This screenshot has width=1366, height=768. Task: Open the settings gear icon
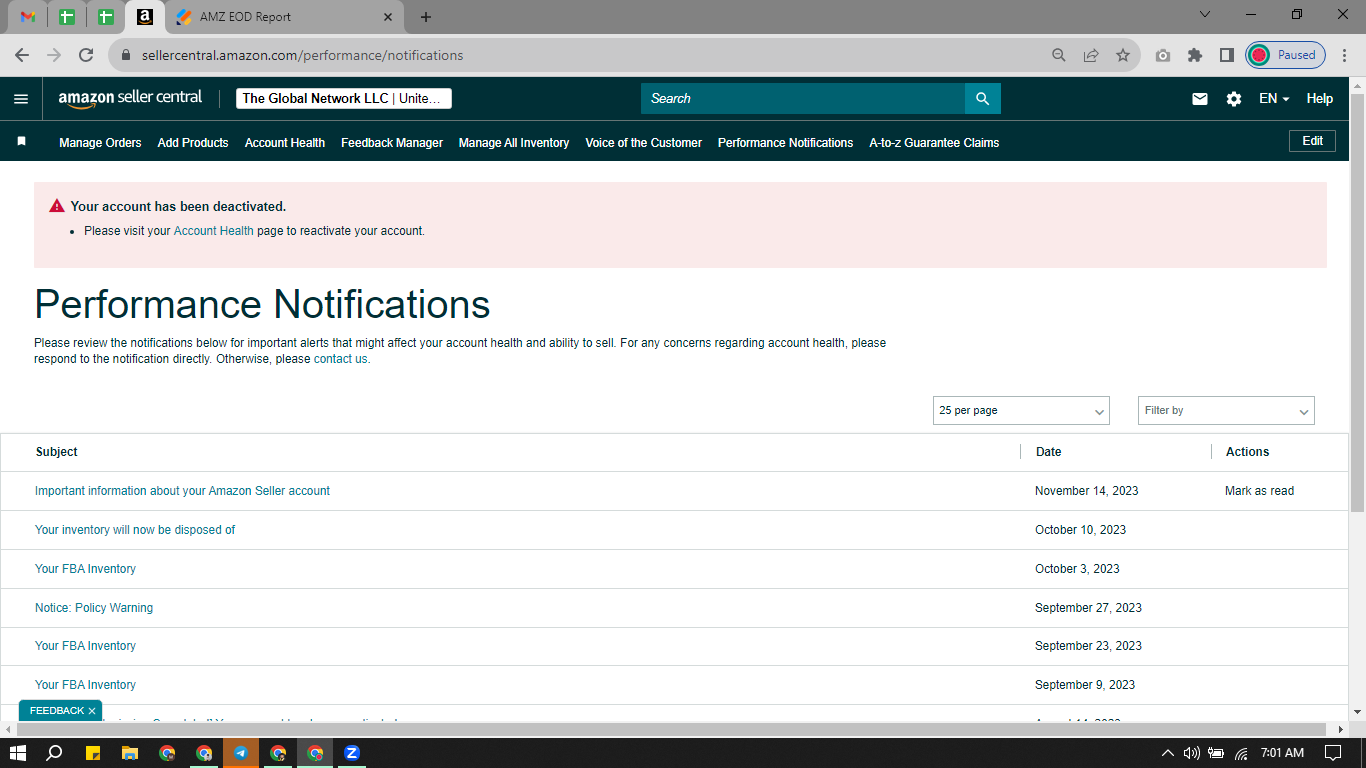tap(1234, 99)
